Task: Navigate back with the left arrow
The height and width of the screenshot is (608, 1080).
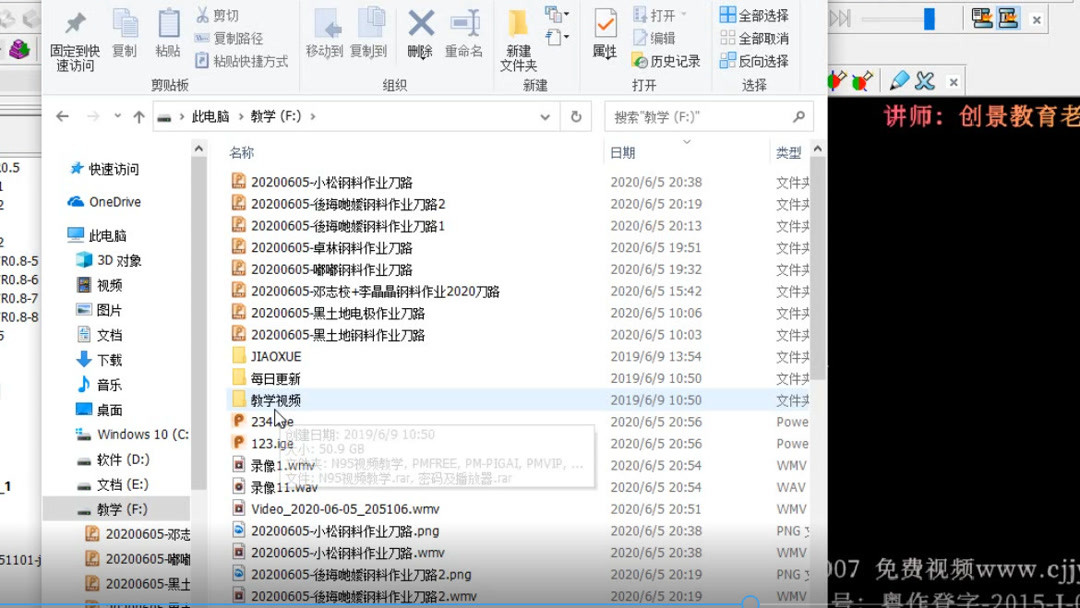Action: click(62, 116)
